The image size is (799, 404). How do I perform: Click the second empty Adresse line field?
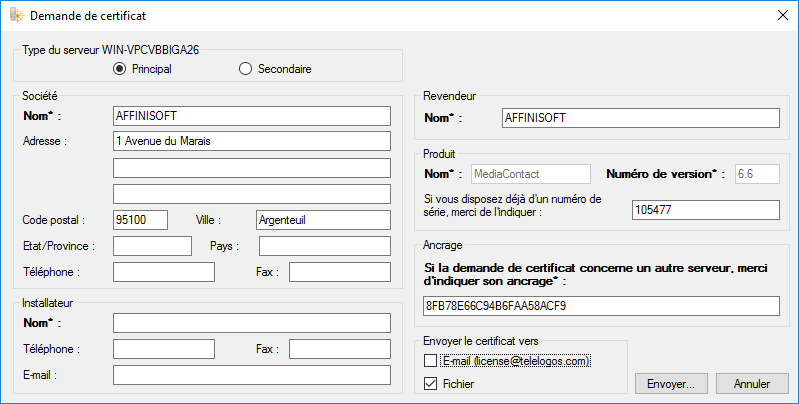pyautogui.click(x=252, y=168)
